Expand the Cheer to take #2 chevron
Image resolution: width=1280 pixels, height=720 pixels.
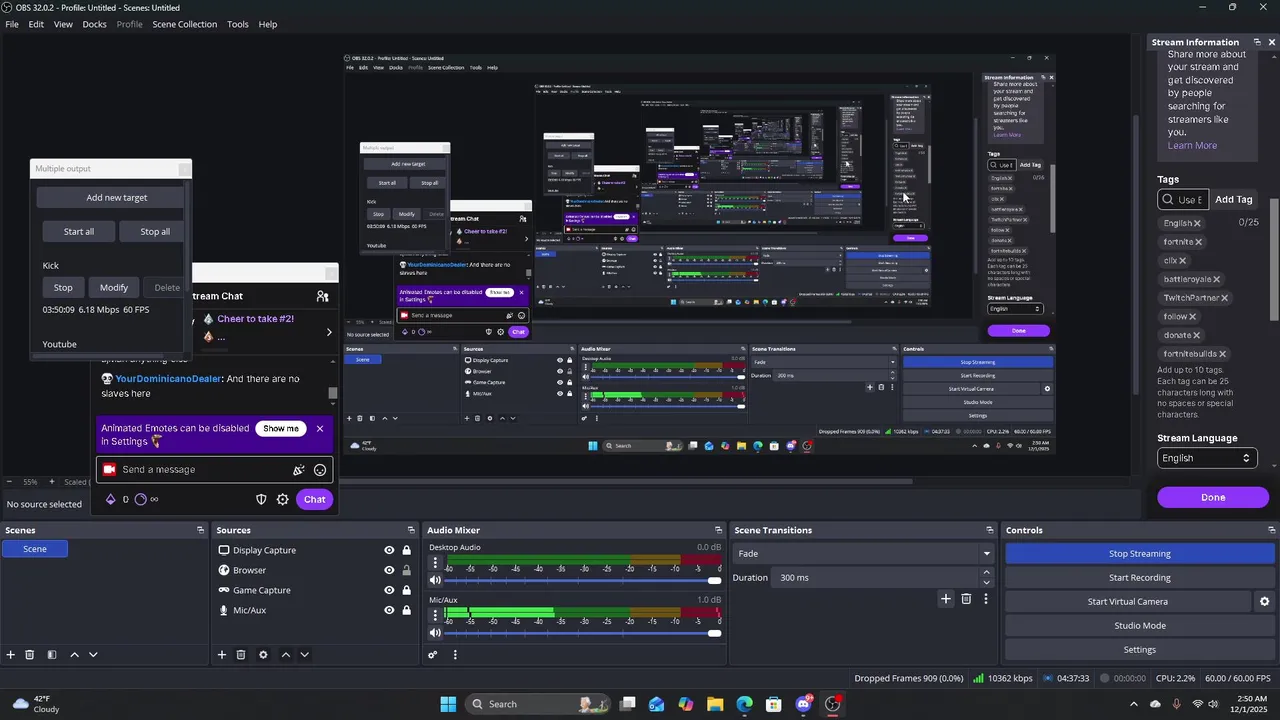[329, 332]
